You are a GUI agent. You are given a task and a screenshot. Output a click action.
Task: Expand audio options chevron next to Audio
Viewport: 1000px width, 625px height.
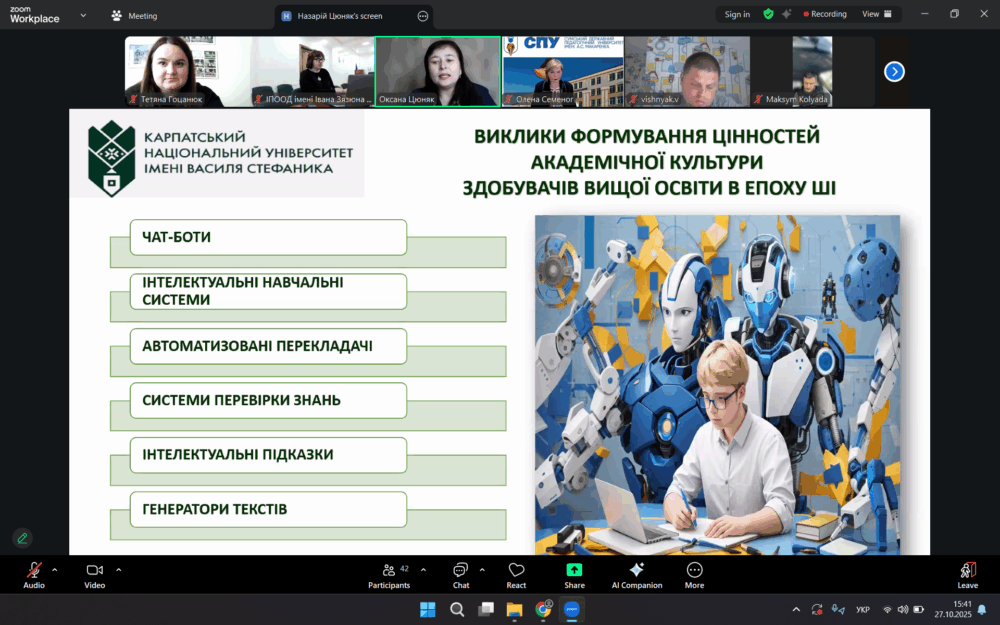[x=55, y=570]
